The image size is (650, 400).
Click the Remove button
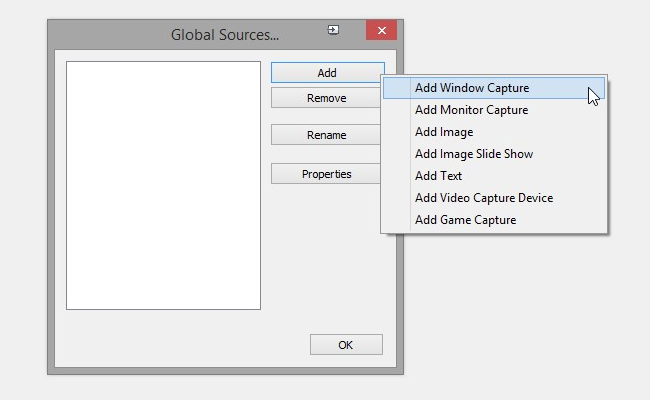[326, 98]
